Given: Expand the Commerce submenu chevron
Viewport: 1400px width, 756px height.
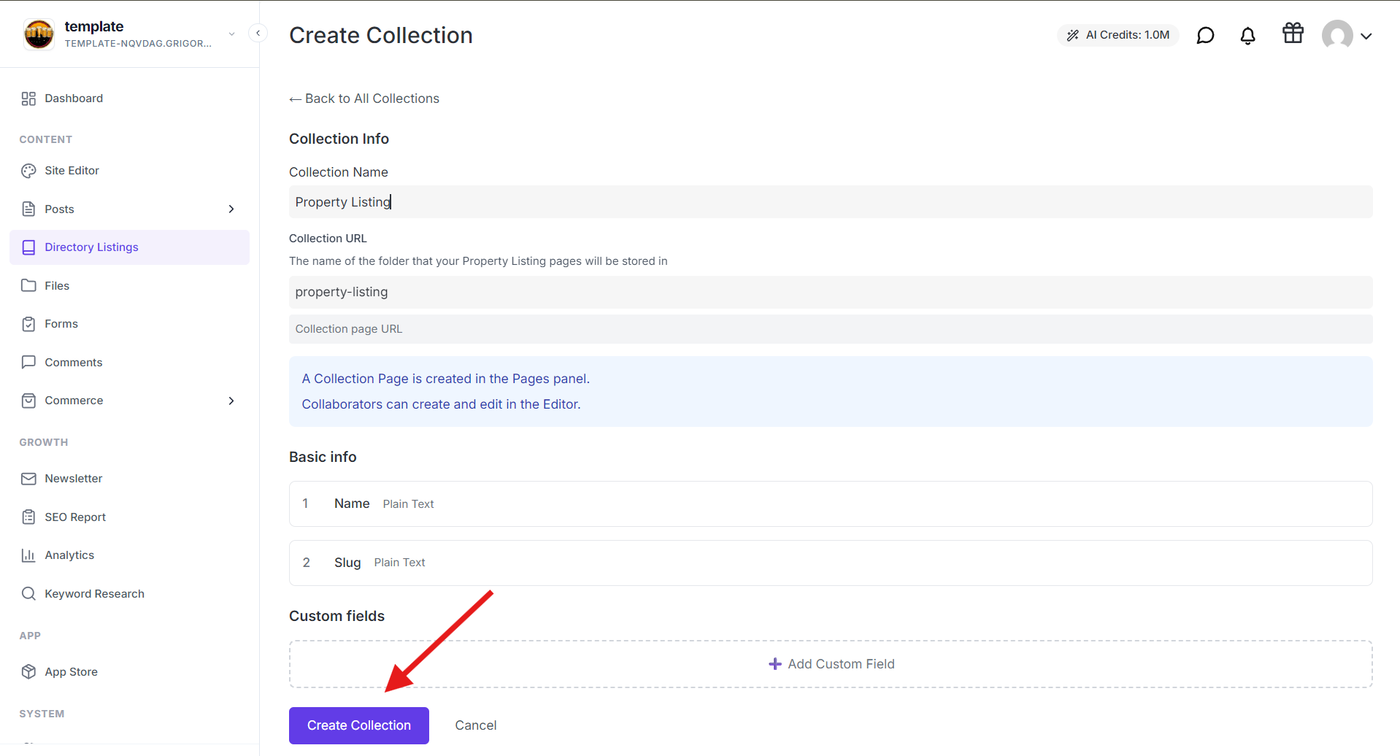Looking at the screenshot, I should [231, 401].
